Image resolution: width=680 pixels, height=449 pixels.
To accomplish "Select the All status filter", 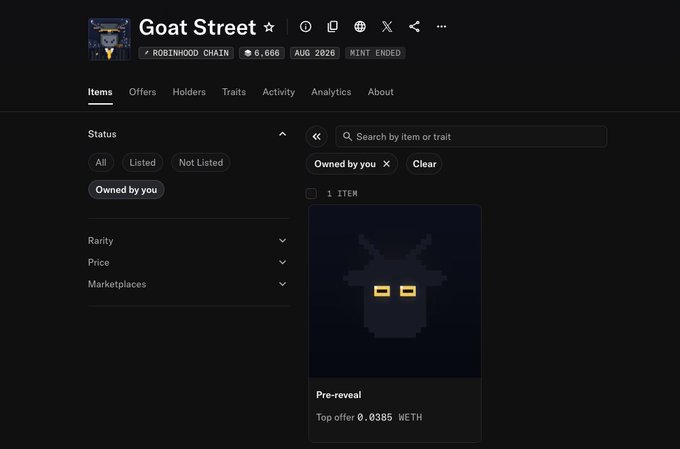I will (101, 163).
